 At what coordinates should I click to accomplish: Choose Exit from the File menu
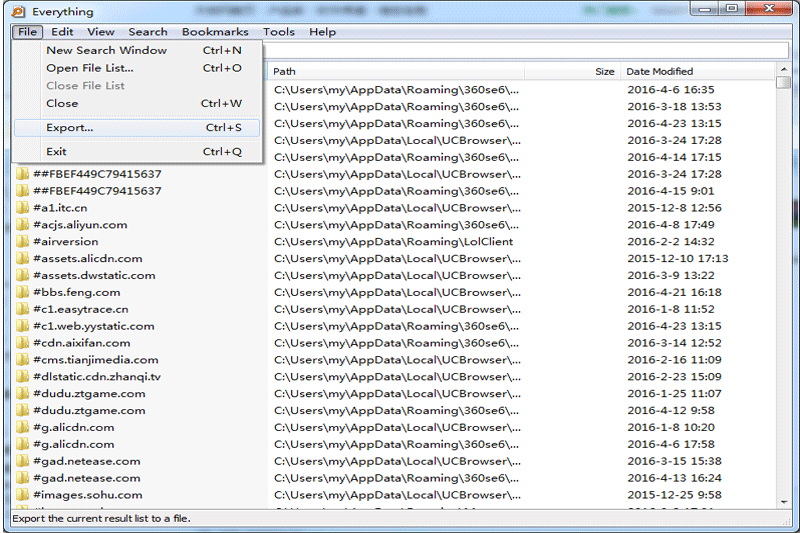(56, 152)
